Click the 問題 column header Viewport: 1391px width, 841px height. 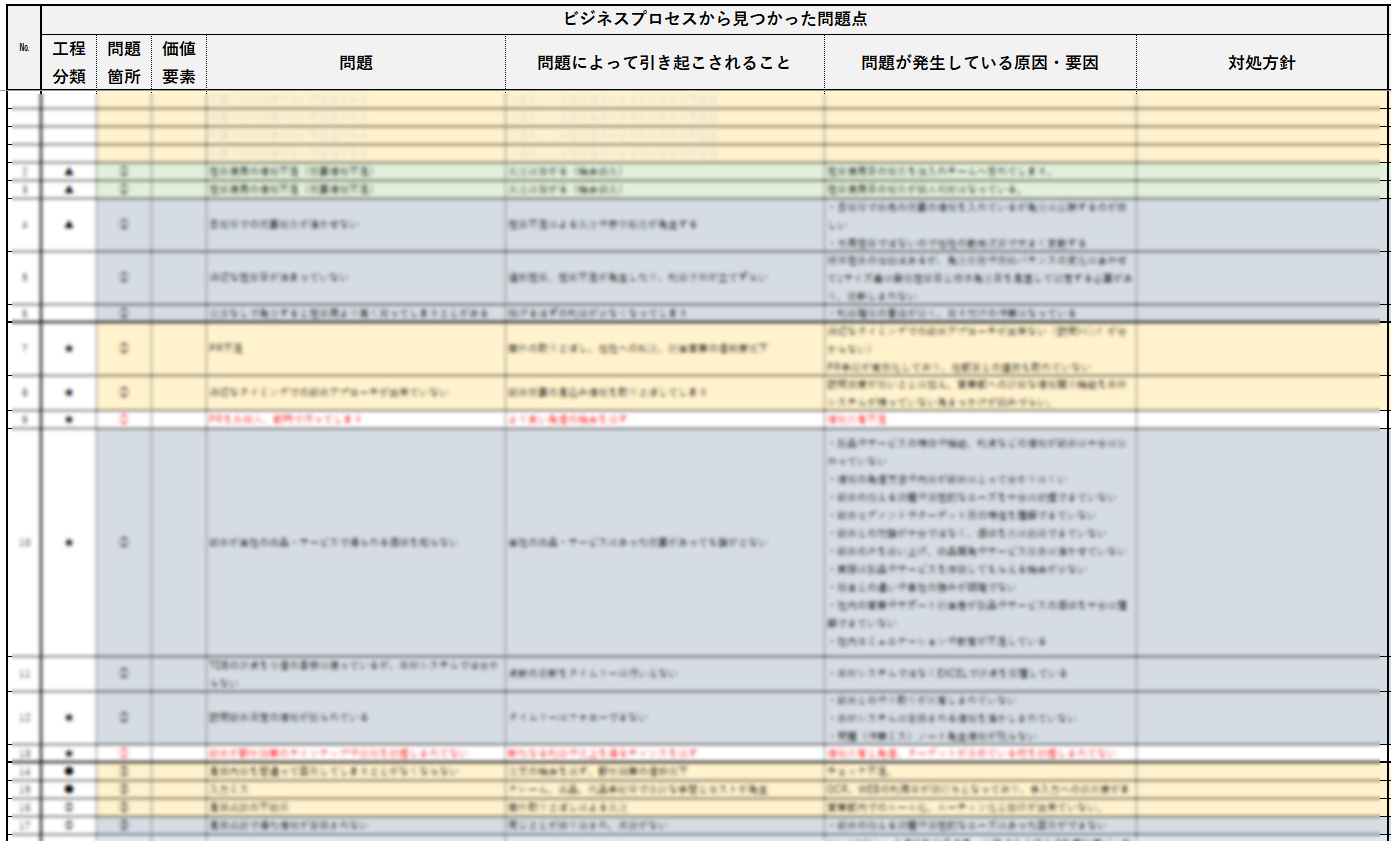(356, 63)
